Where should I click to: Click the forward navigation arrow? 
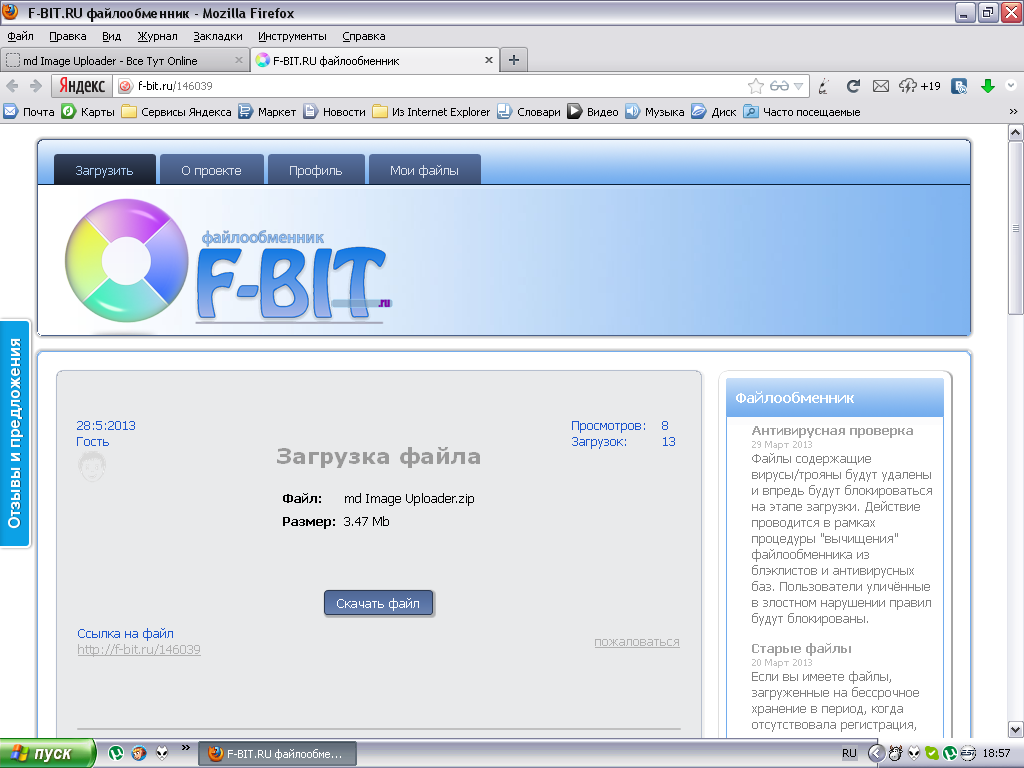[36, 86]
